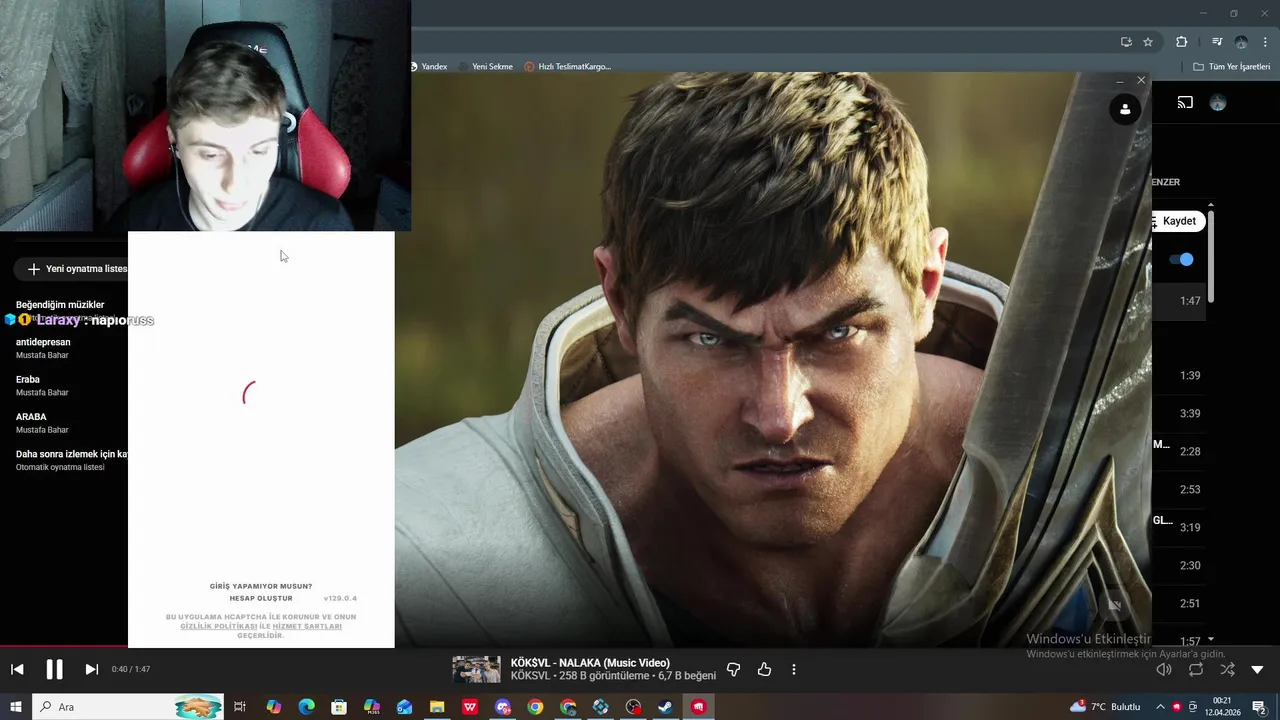Click the 7°C Bulutlu weather widget
Viewport: 1280px width, 720px height.
[x=1105, y=707]
